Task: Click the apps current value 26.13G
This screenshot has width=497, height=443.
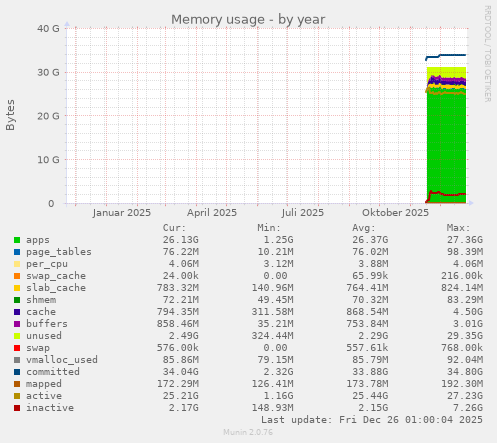Action: (181, 240)
